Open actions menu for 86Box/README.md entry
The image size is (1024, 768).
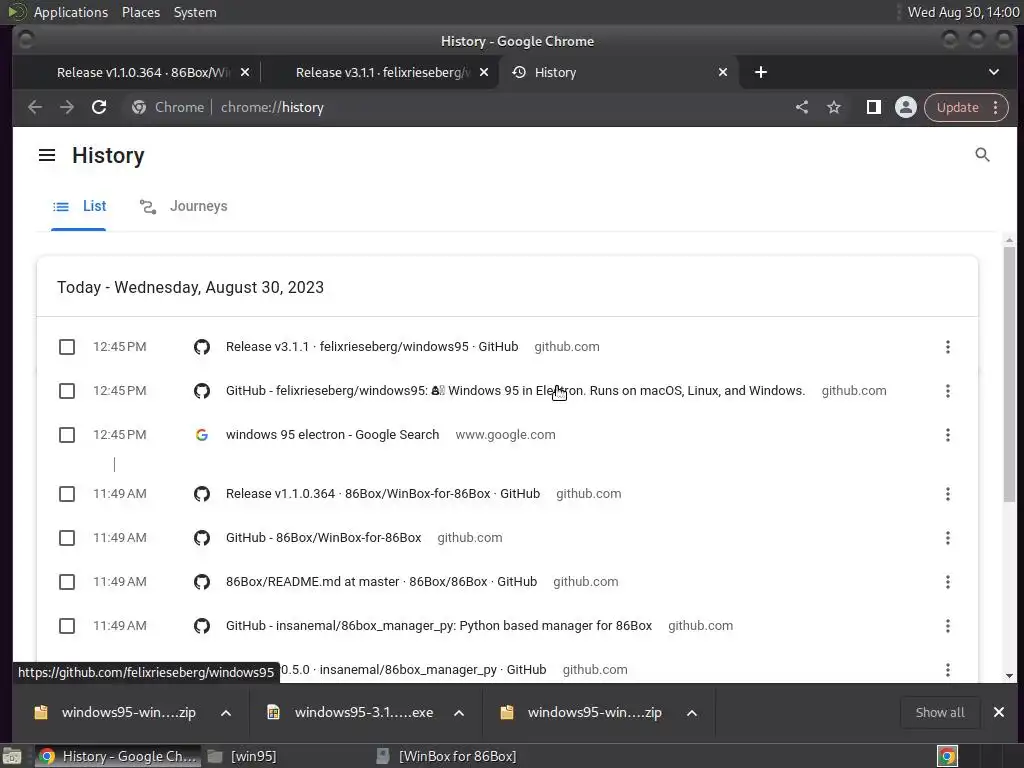(x=948, y=582)
